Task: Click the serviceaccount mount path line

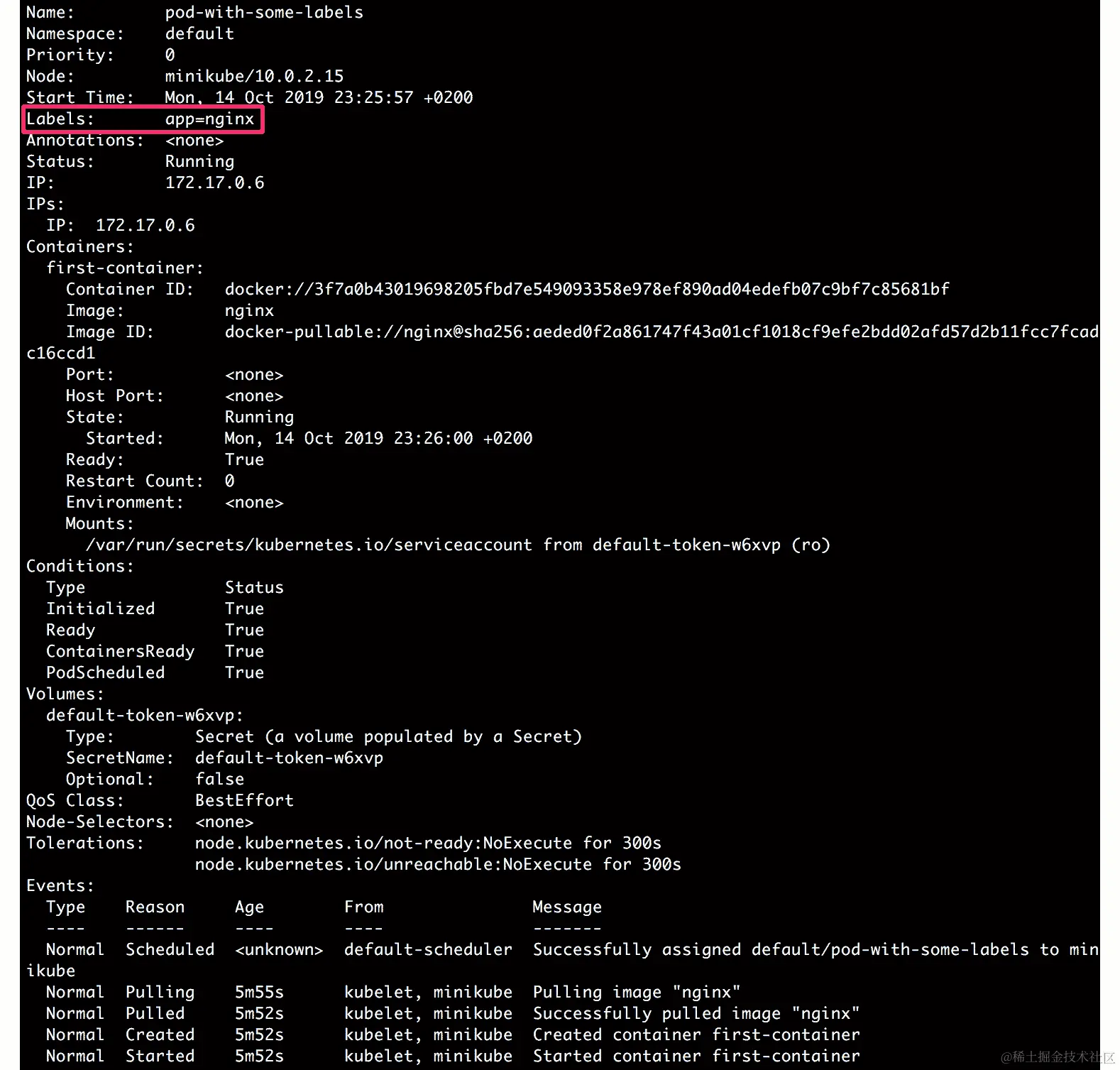Action: [458, 545]
